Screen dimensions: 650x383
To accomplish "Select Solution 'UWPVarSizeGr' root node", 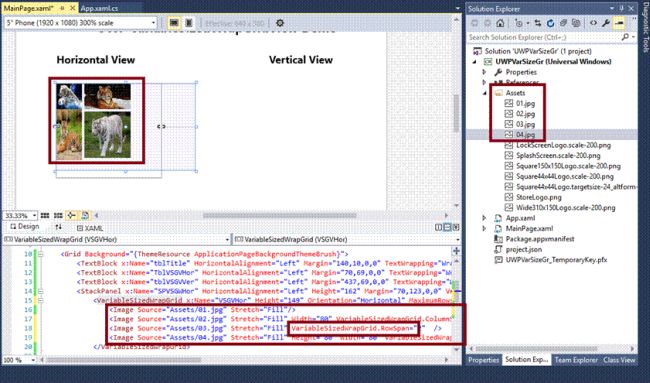I will coord(538,51).
